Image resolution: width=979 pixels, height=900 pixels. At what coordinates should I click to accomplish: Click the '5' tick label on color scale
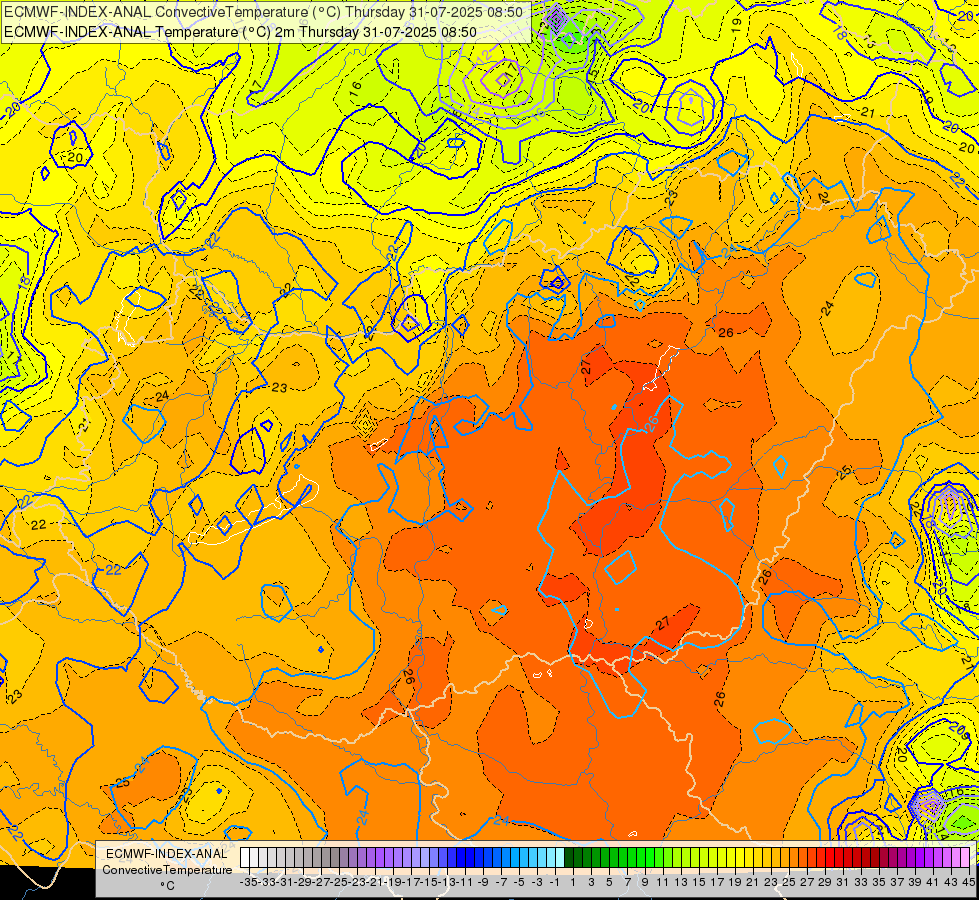tap(609, 882)
